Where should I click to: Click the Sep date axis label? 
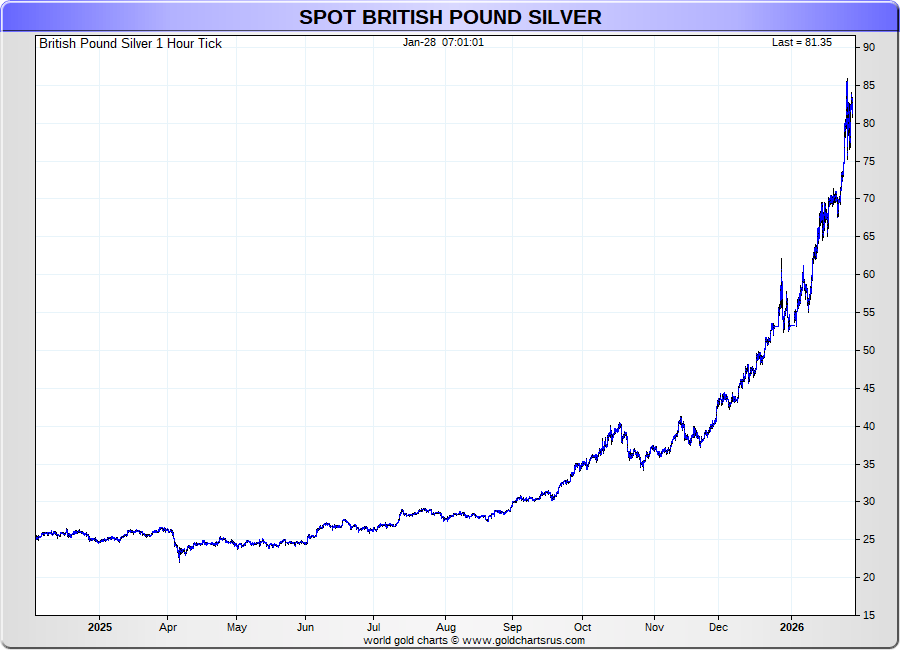pyautogui.click(x=513, y=628)
